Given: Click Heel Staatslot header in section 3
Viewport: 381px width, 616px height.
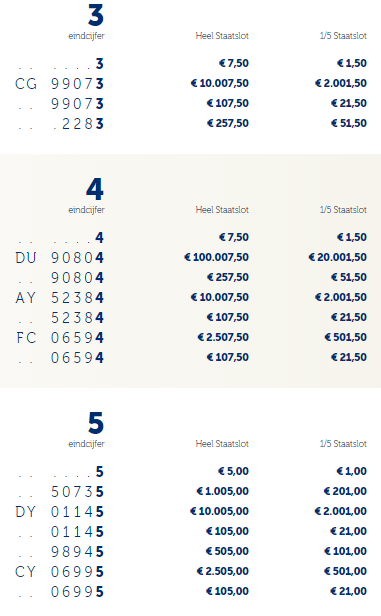Looking at the screenshot, I should click(222, 36).
